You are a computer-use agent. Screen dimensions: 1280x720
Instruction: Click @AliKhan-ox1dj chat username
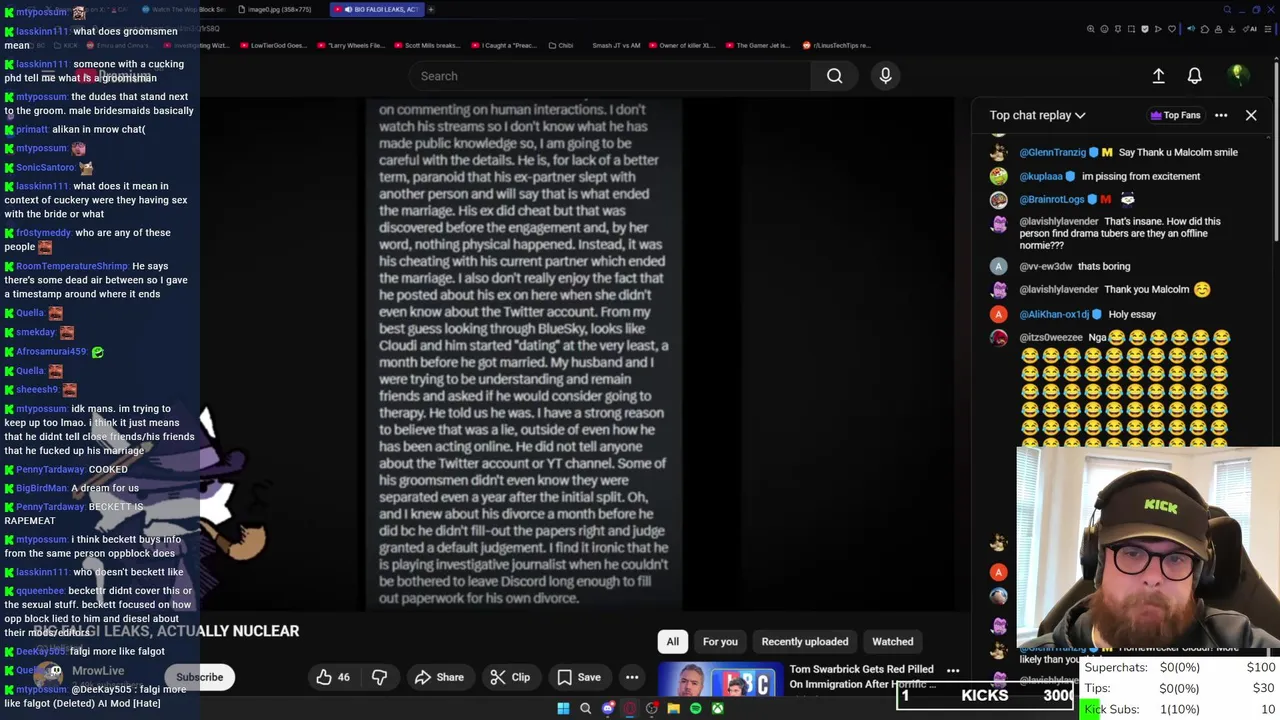[1054, 314]
